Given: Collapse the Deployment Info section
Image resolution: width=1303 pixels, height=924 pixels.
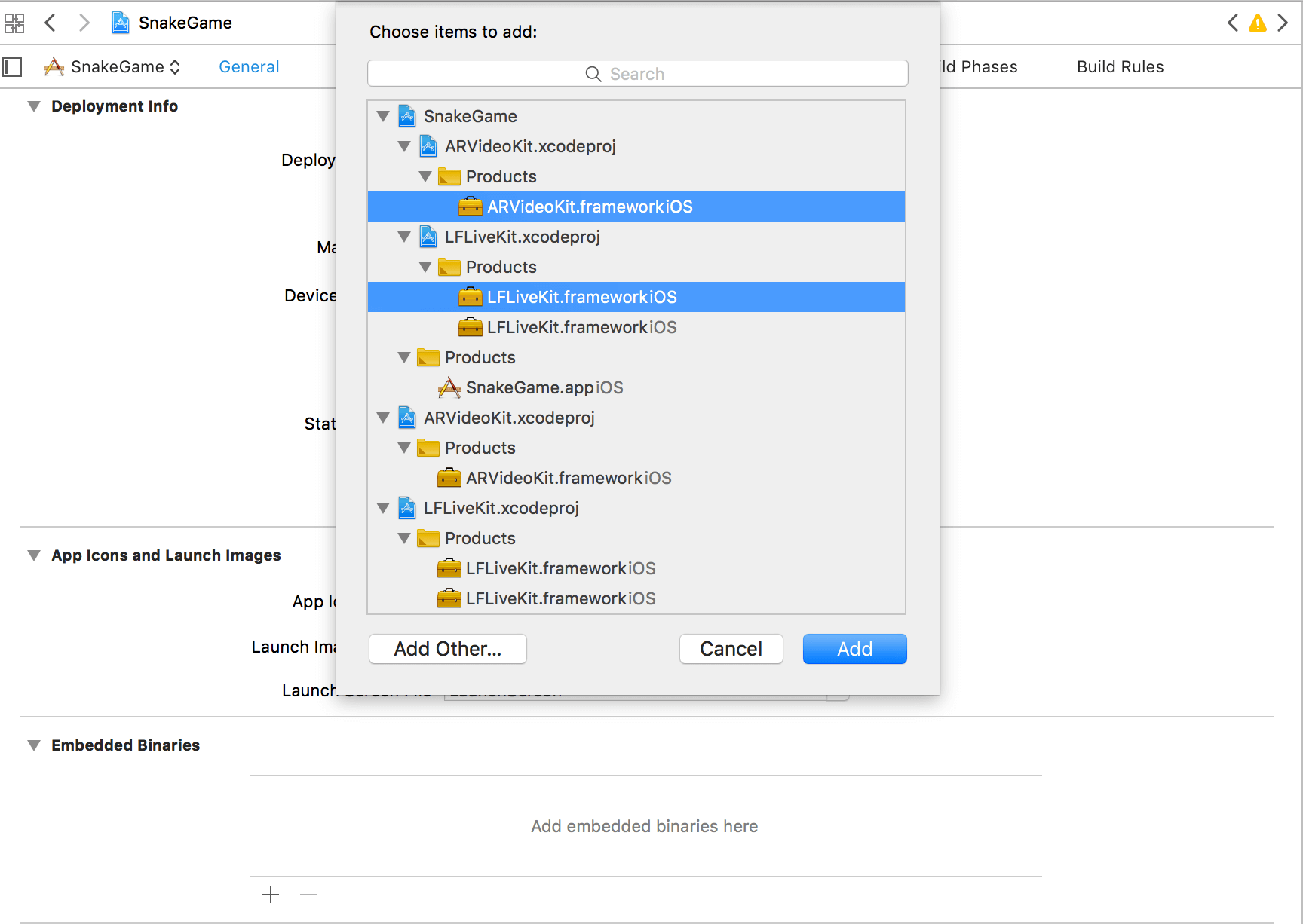Looking at the screenshot, I should [34, 106].
